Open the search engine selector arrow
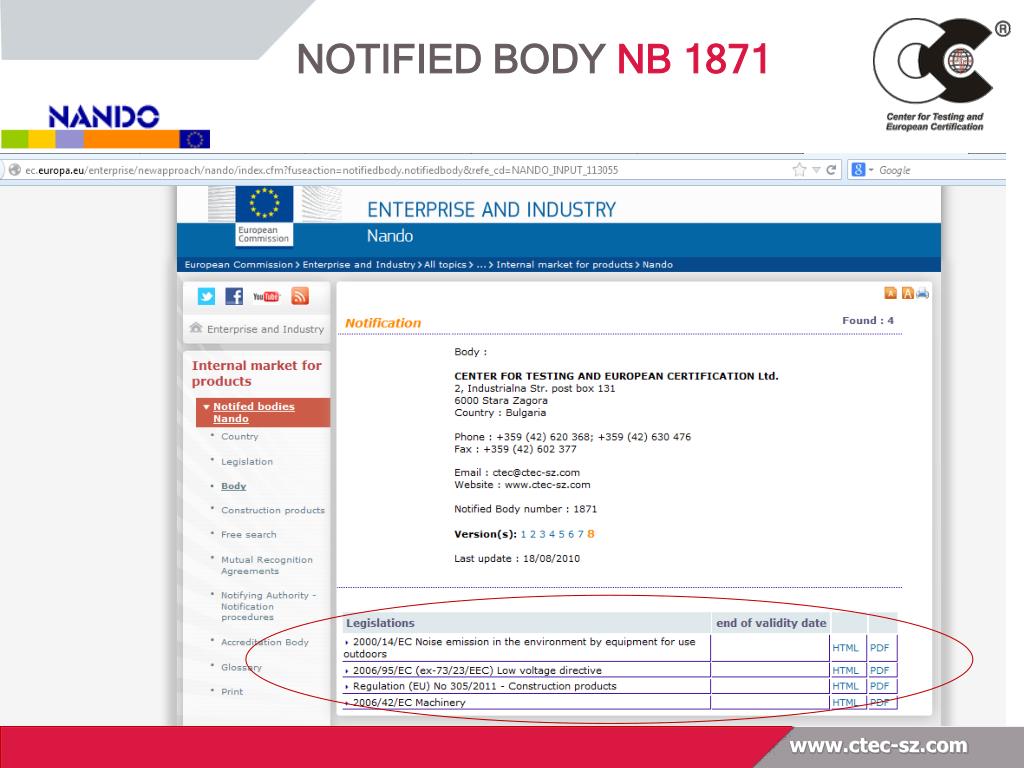1024x768 pixels. [871, 170]
